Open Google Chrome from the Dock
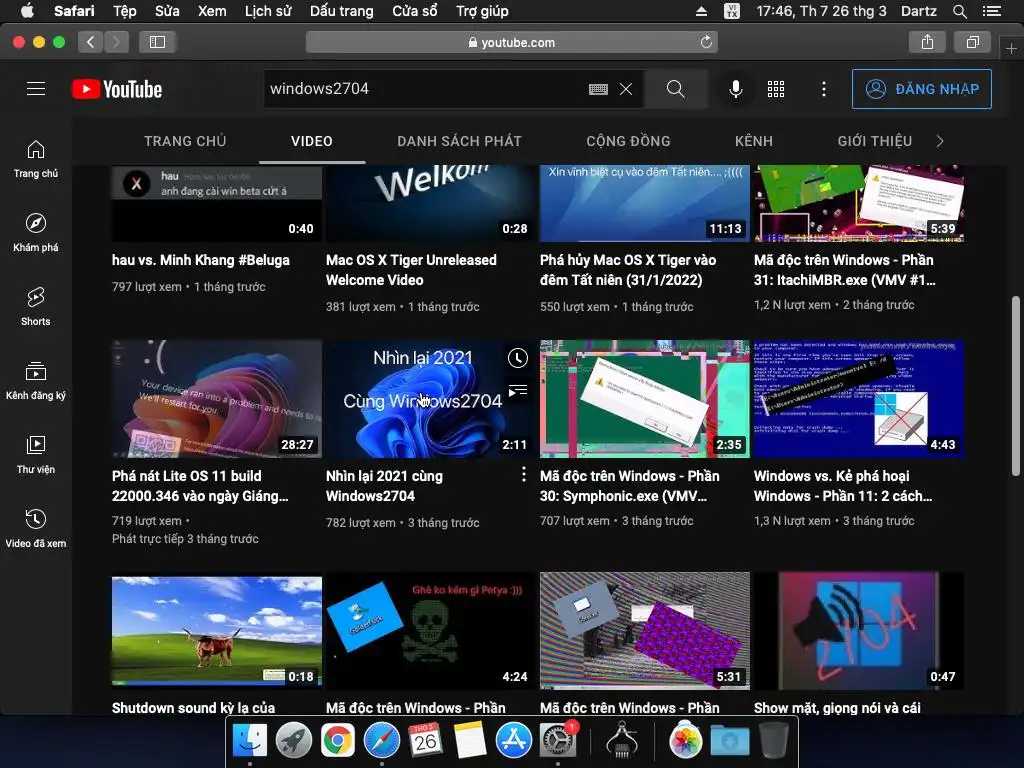Screen dimensions: 1024x768 click(337, 741)
